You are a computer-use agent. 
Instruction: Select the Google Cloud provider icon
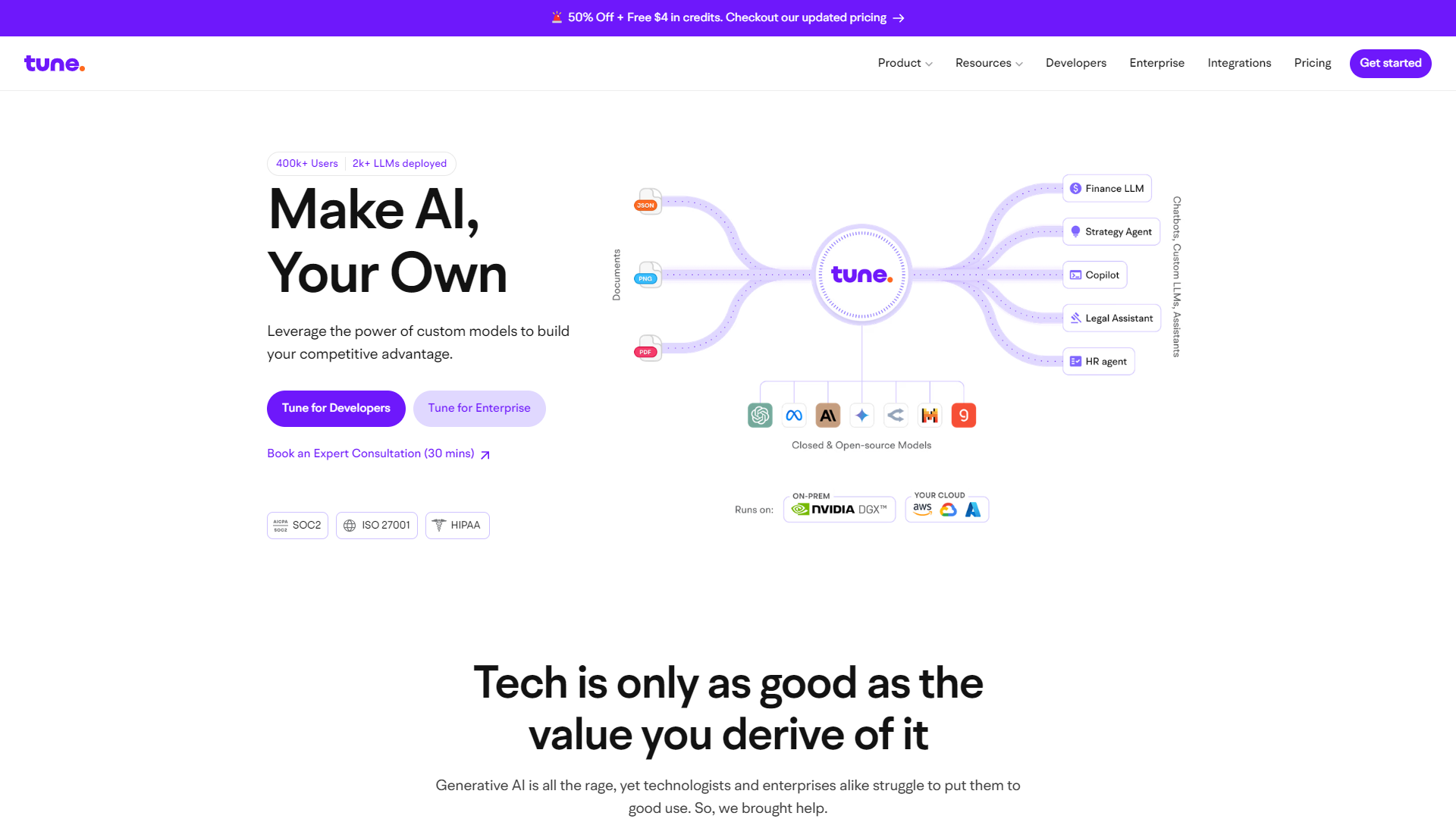pos(947,509)
